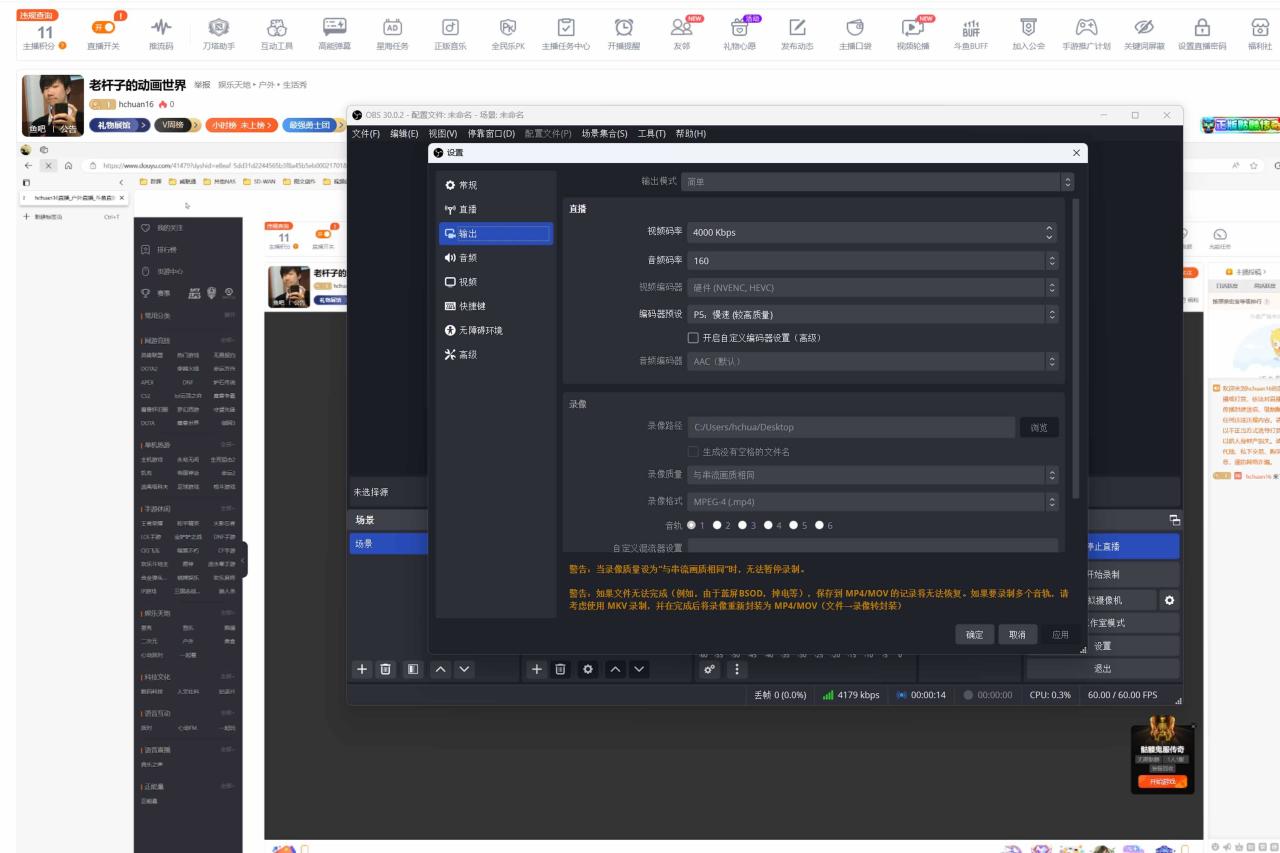Select audio track 6 radio button
The height and width of the screenshot is (853, 1280).
tap(820, 525)
